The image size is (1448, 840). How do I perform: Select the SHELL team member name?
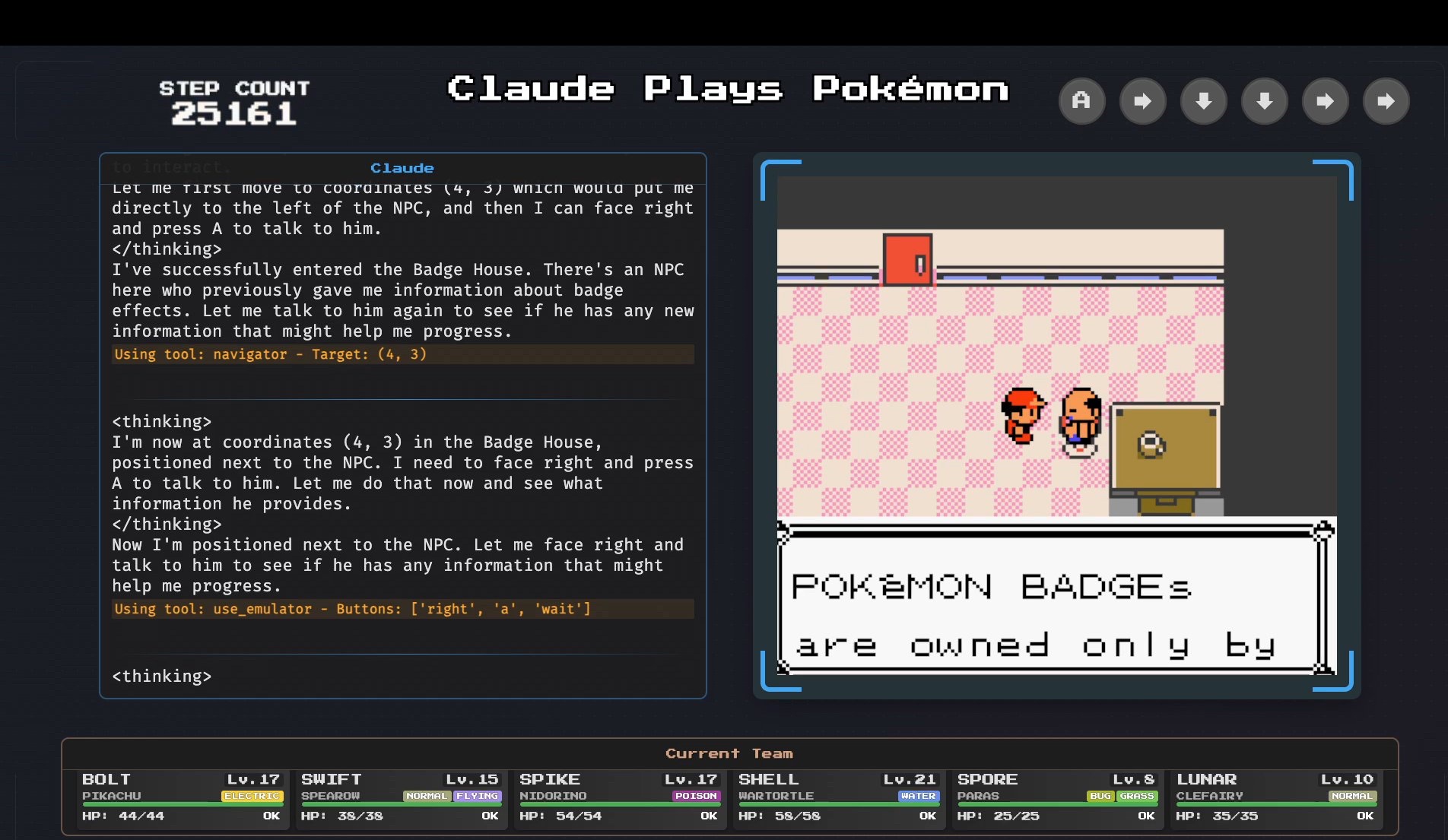[768, 779]
